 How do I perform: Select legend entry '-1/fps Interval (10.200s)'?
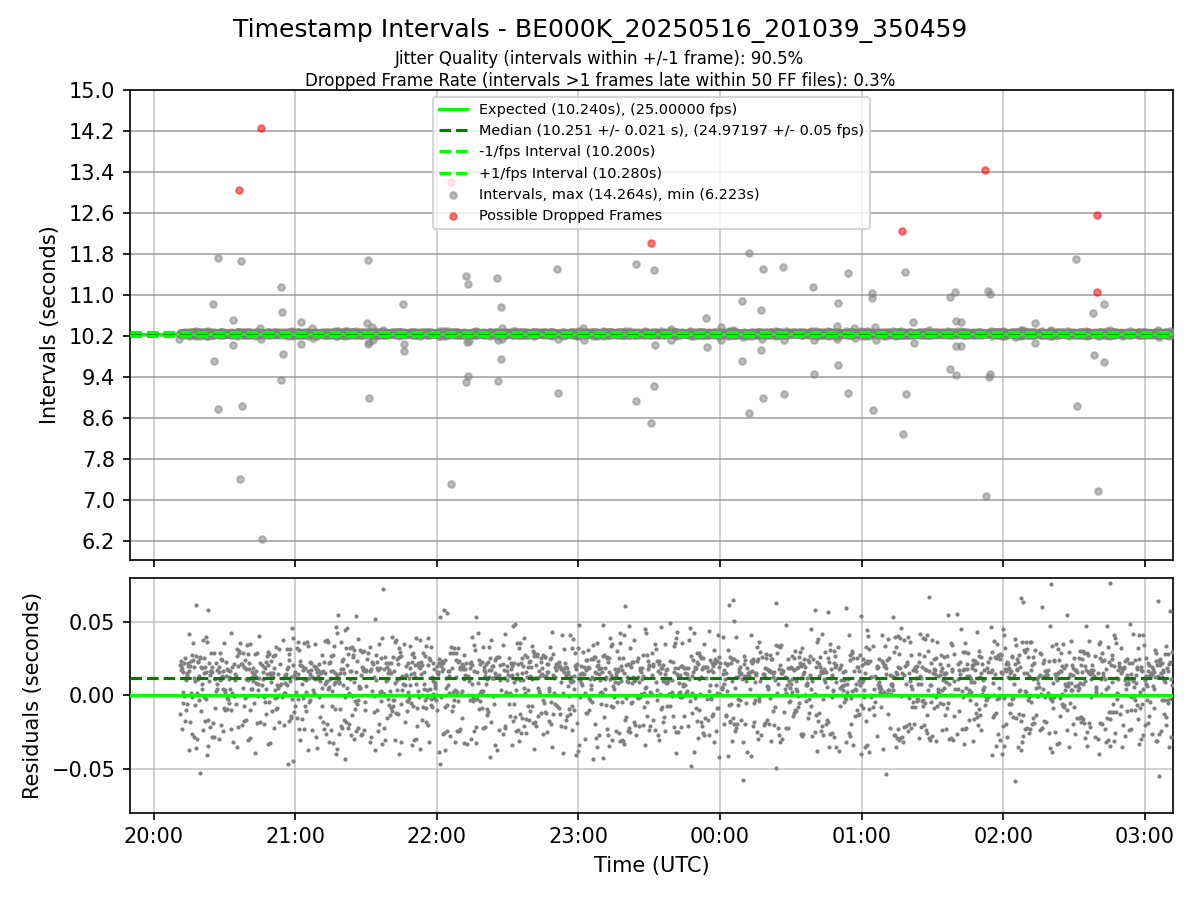(567, 151)
